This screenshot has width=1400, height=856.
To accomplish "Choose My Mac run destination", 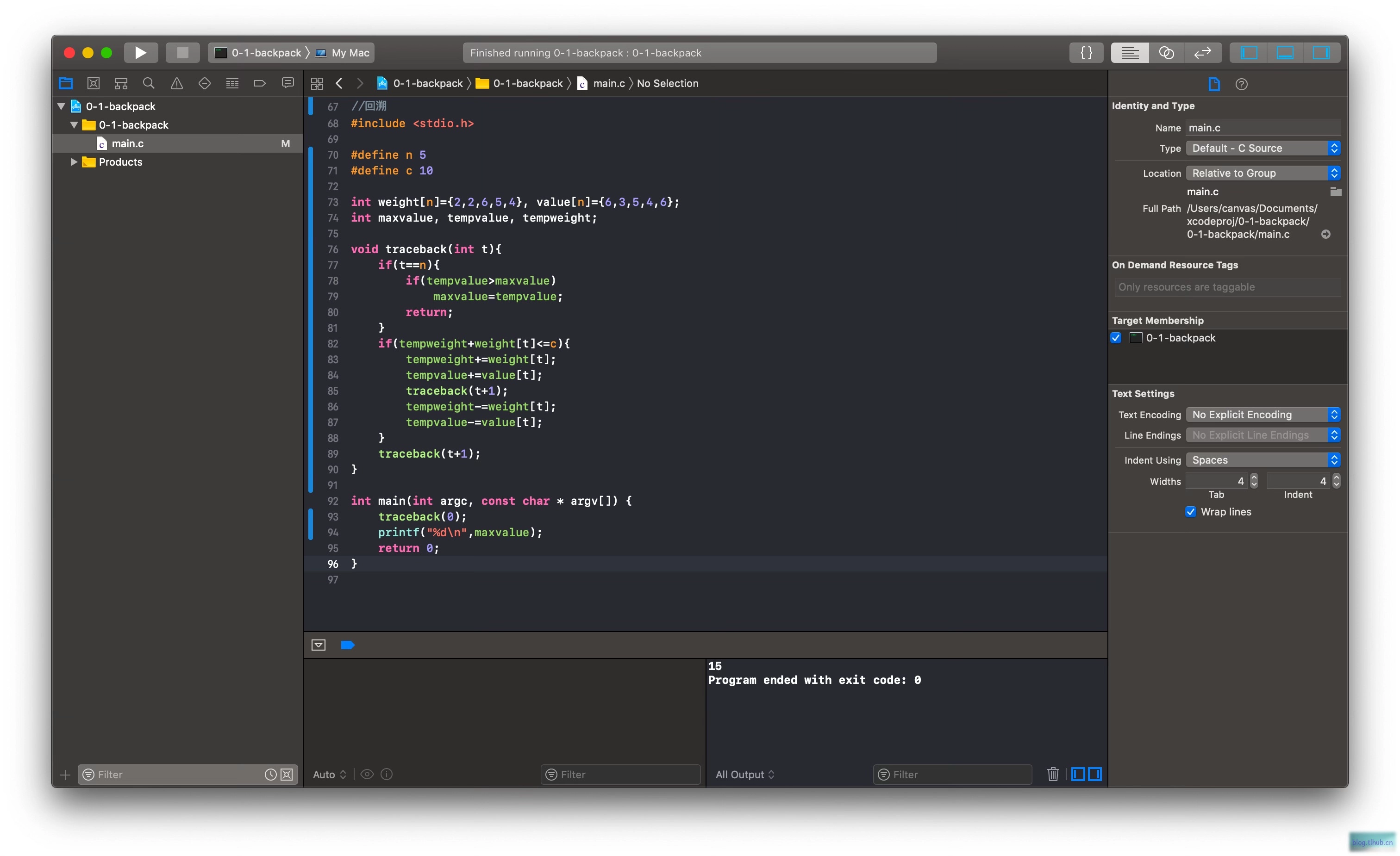I will click(343, 53).
